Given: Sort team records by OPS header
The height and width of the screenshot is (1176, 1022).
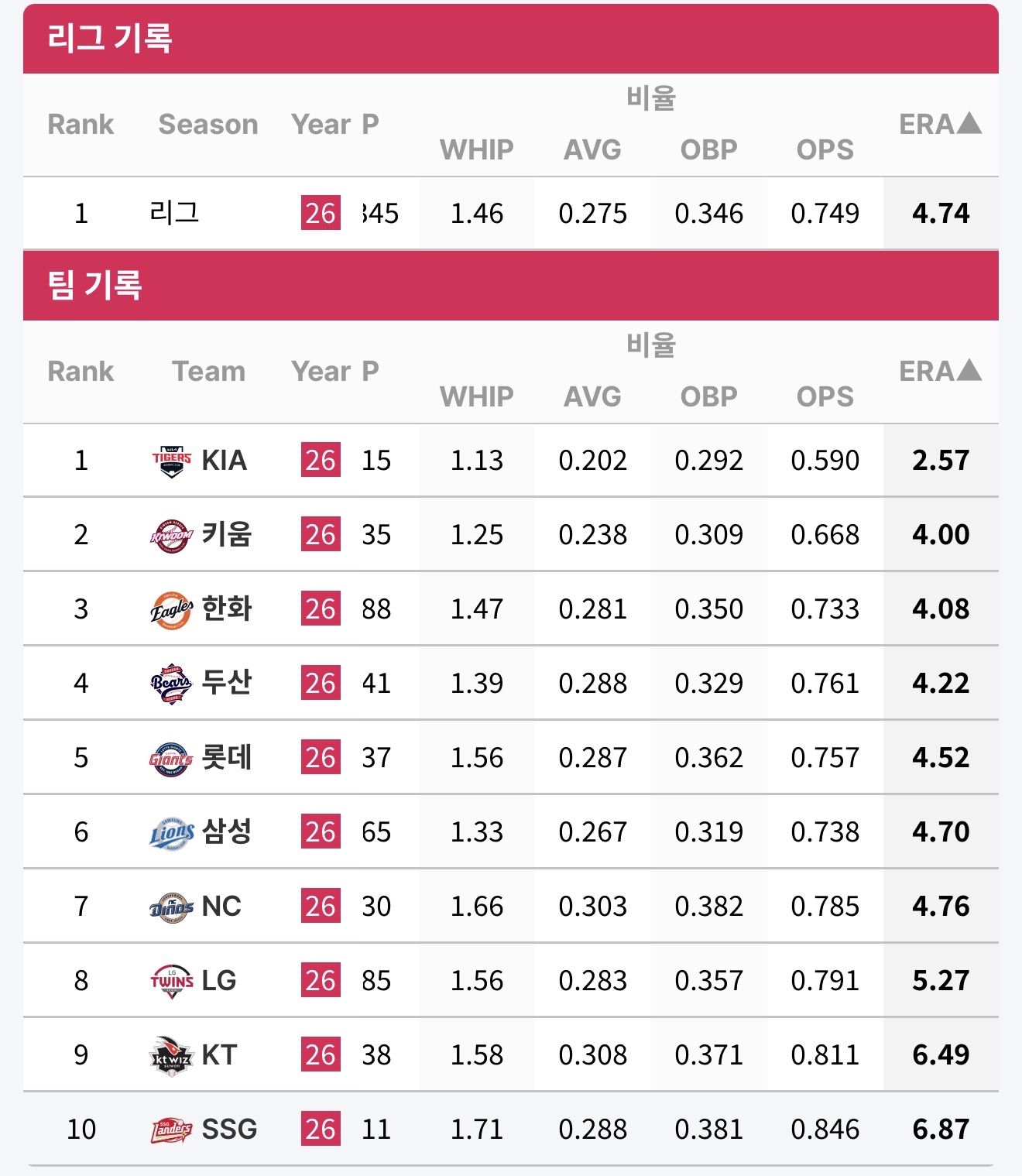Looking at the screenshot, I should (x=825, y=396).
